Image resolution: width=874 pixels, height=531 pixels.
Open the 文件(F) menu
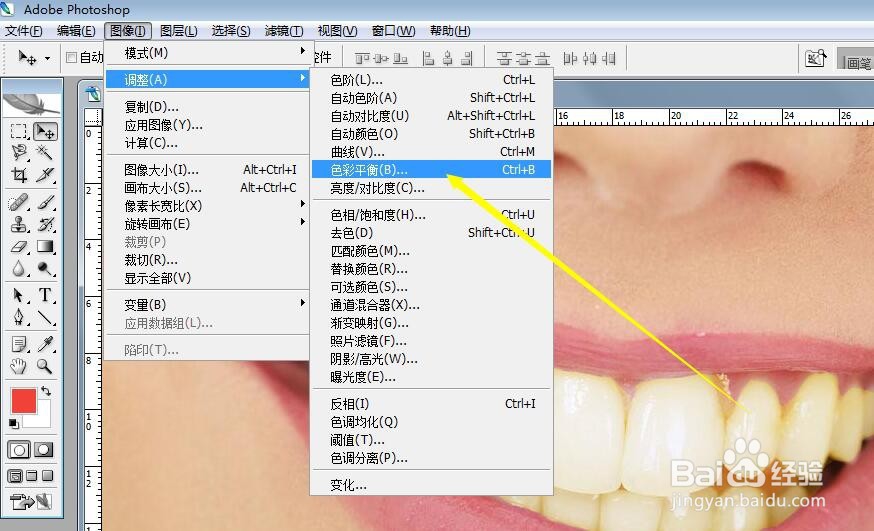pyautogui.click(x=23, y=31)
